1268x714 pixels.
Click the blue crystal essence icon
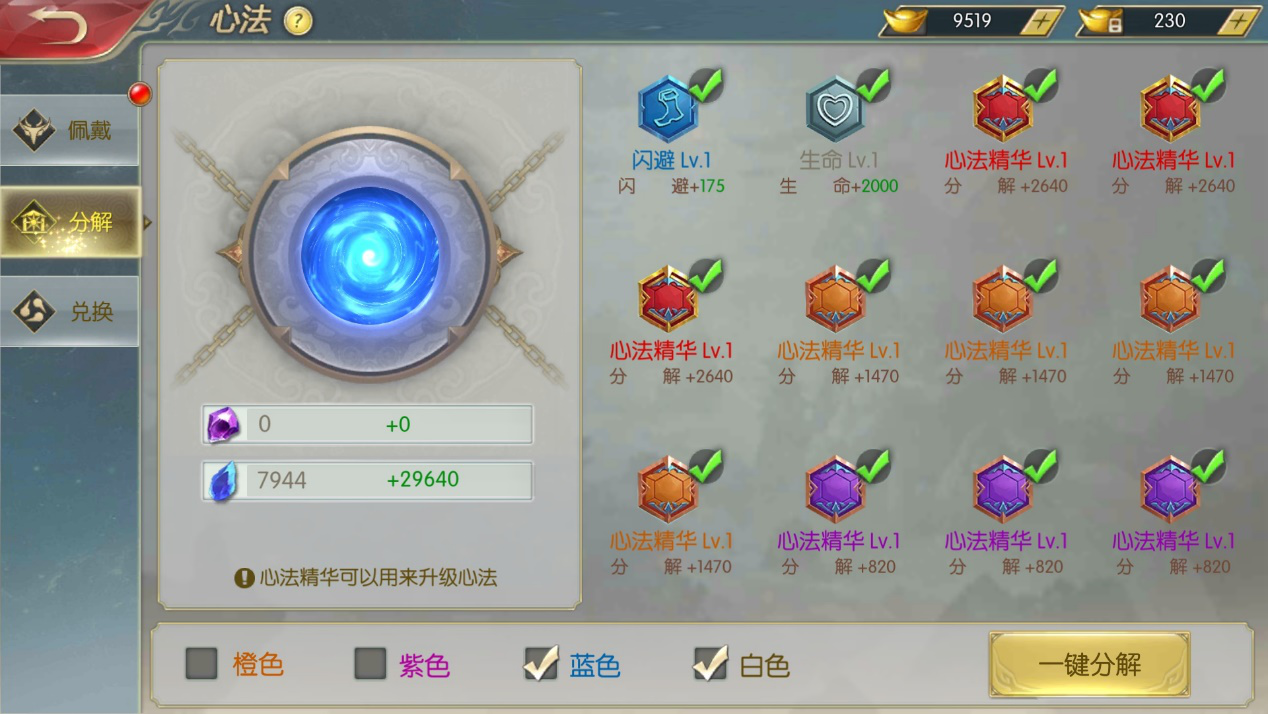221,481
